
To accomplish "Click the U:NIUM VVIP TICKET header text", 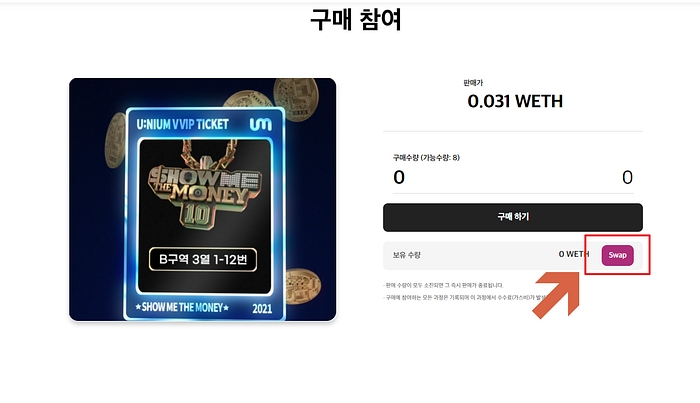I will pyautogui.click(x=183, y=124).
